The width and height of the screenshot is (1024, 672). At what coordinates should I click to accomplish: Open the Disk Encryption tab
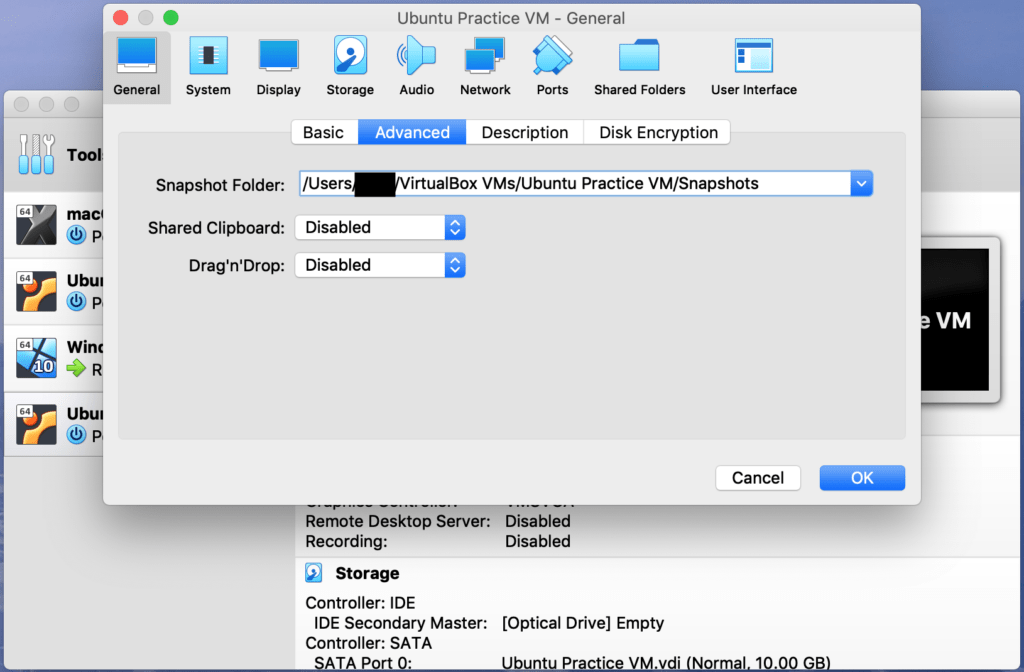click(658, 133)
